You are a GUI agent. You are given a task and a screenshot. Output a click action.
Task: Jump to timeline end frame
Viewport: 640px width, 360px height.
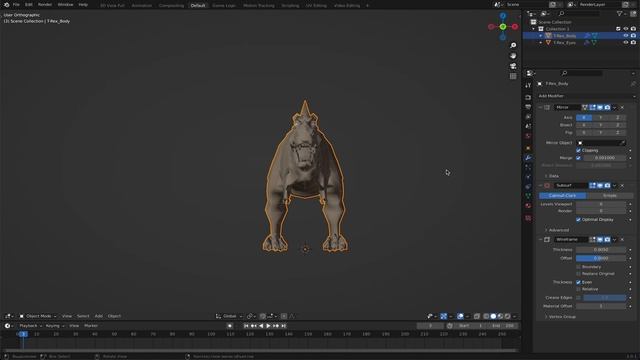284,326
